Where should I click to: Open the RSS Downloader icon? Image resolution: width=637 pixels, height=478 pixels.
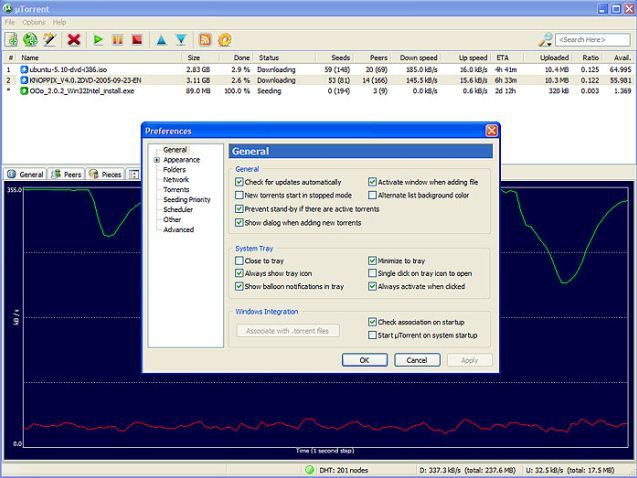click(x=205, y=40)
